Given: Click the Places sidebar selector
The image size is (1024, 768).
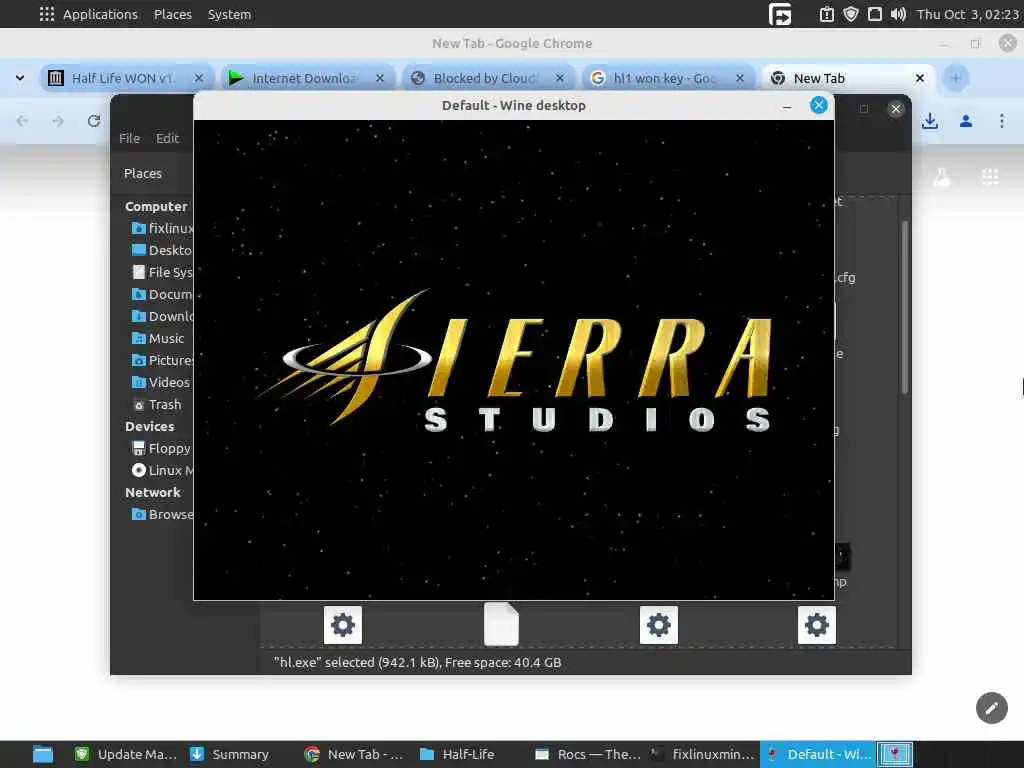Looking at the screenshot, I should coord(143,174).
